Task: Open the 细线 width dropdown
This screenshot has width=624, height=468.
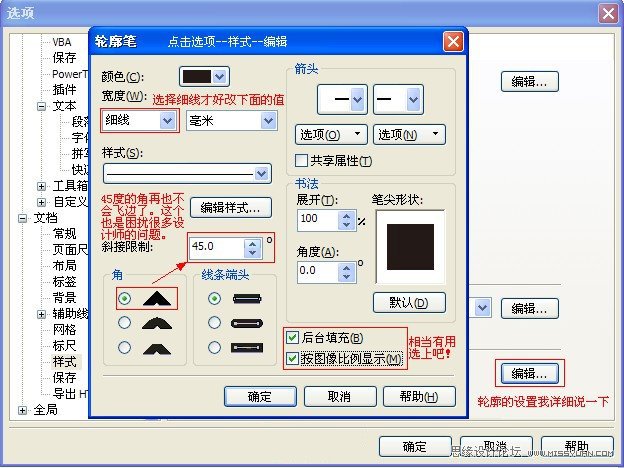Action: 139,120
